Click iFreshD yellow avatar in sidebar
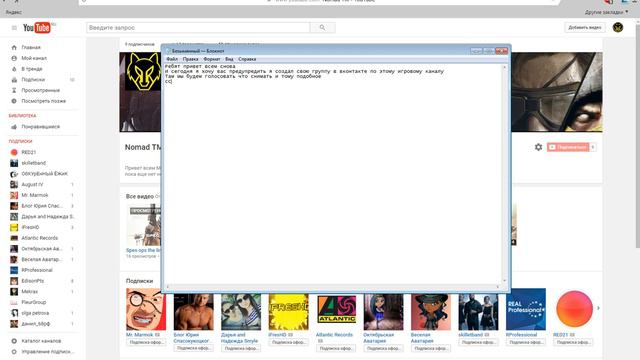The width and height of the screenshot is (640, 360). click(14, 227)
